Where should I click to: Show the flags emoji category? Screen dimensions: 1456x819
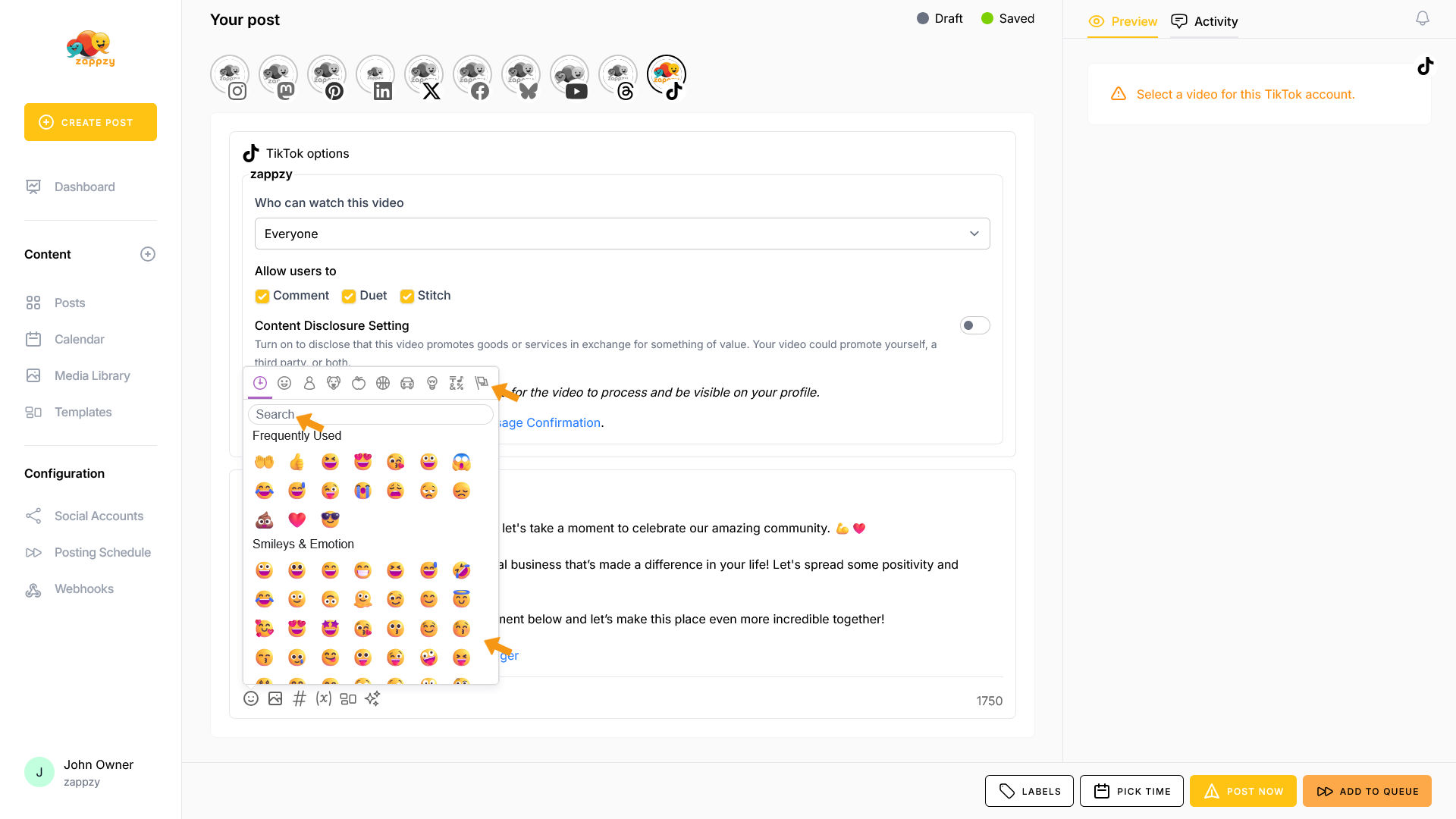tap(481, 383)
